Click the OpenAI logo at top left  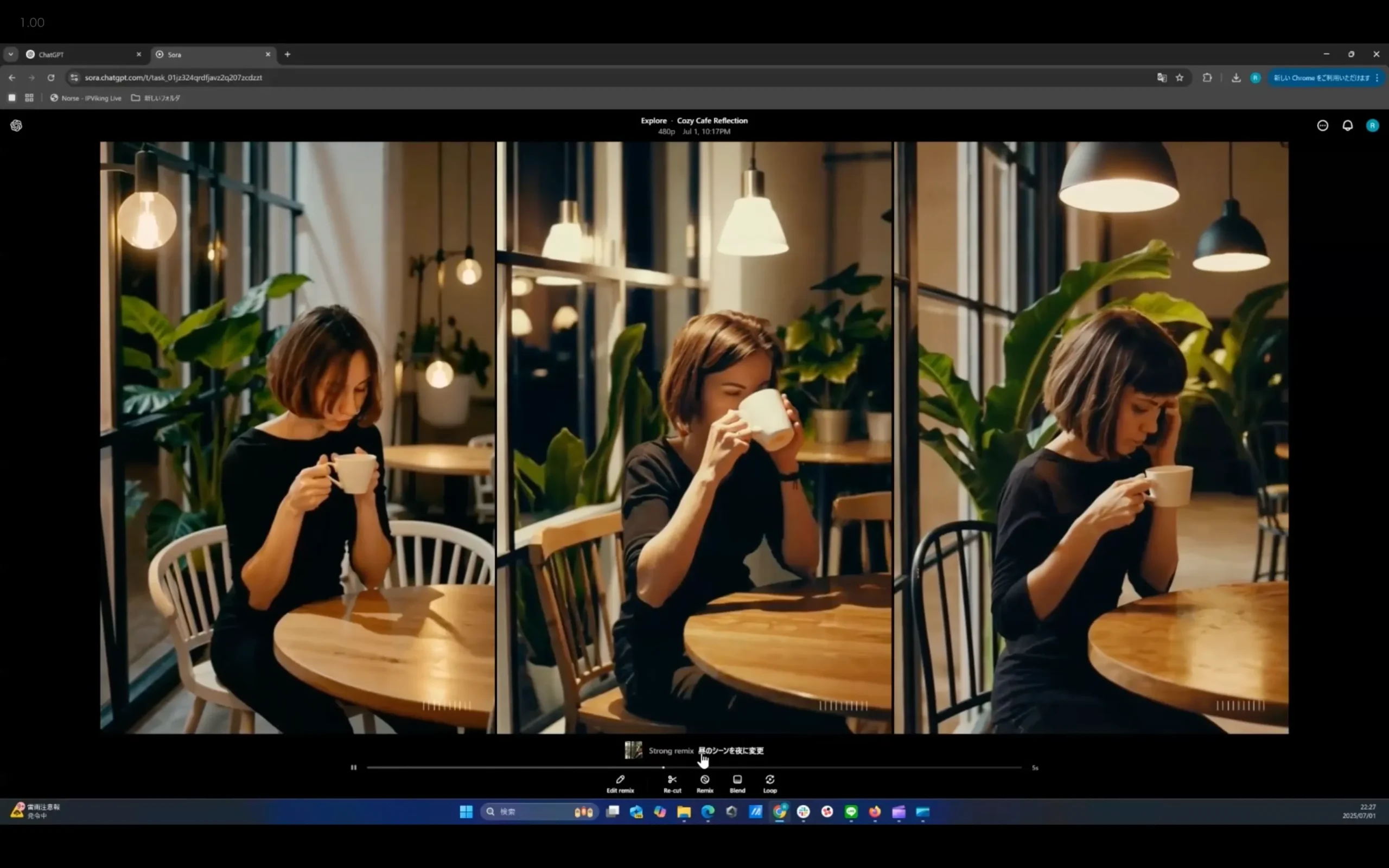click(x=16, y=126)
